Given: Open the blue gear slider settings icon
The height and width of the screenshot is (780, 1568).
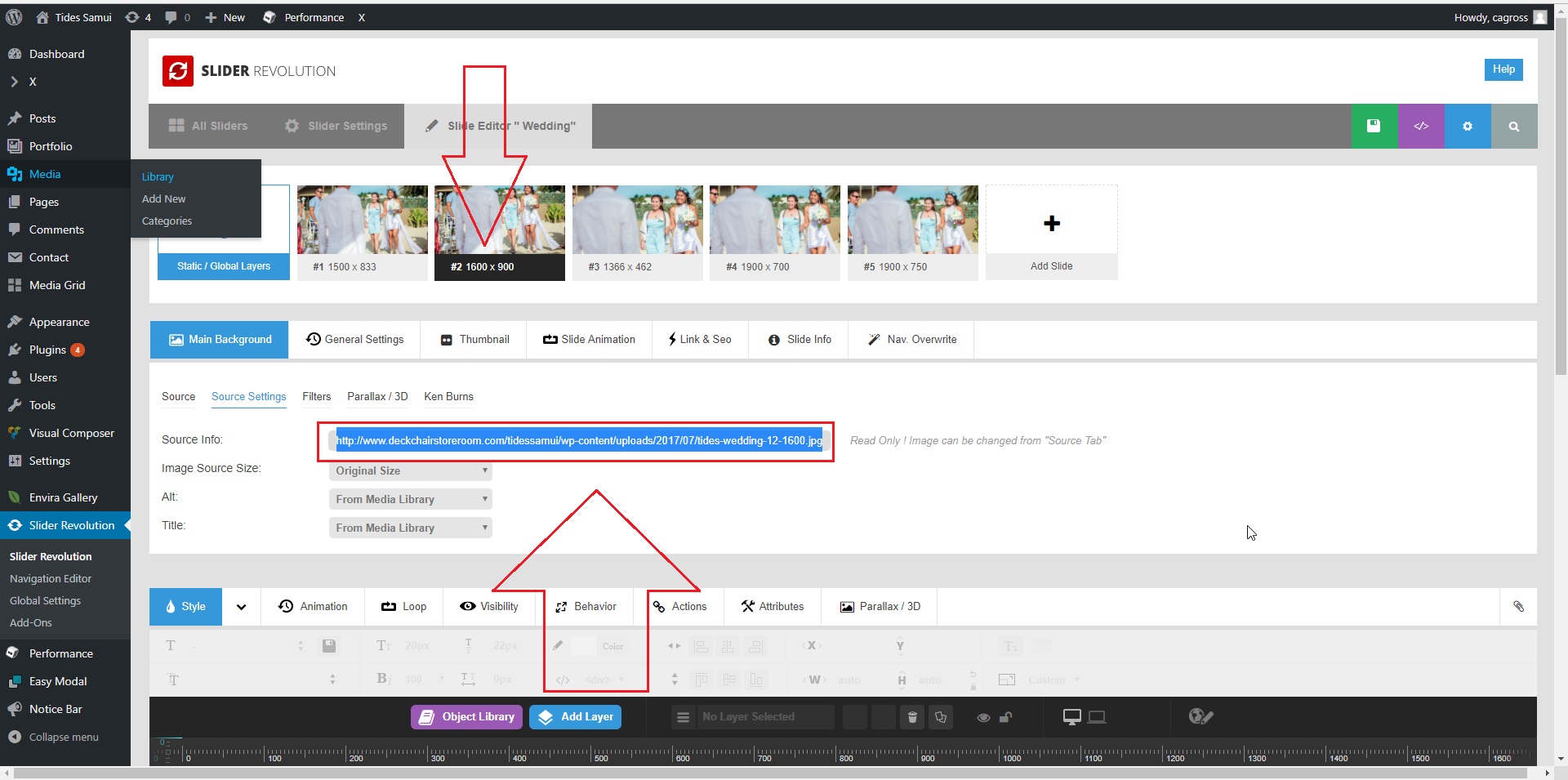Looking at the screenshot, I should (1468, 126).
